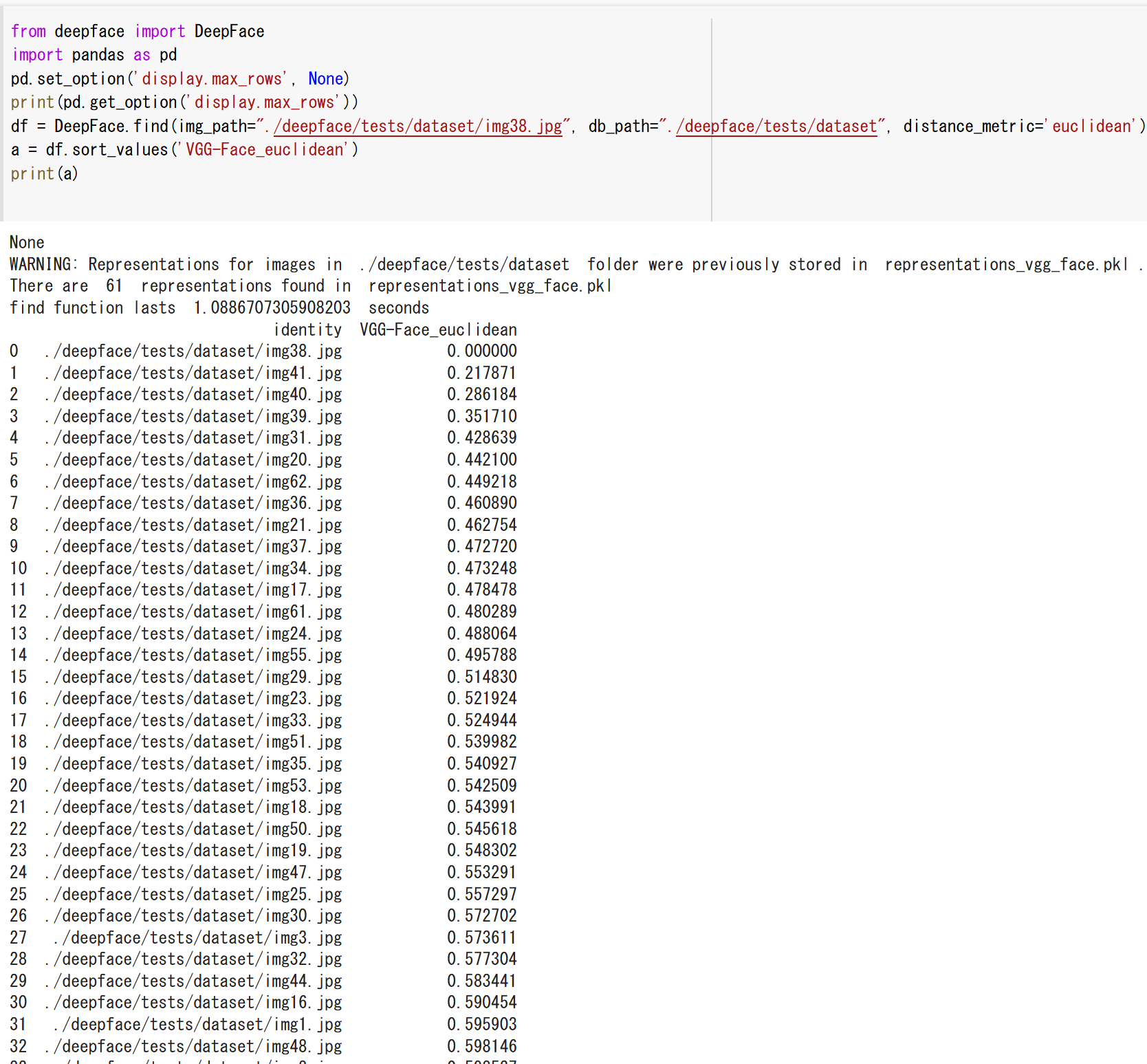This screenshot has width=1147, height=1064.
Task: Click the img23.jpg identity in row 16
Action: (193, 699)
